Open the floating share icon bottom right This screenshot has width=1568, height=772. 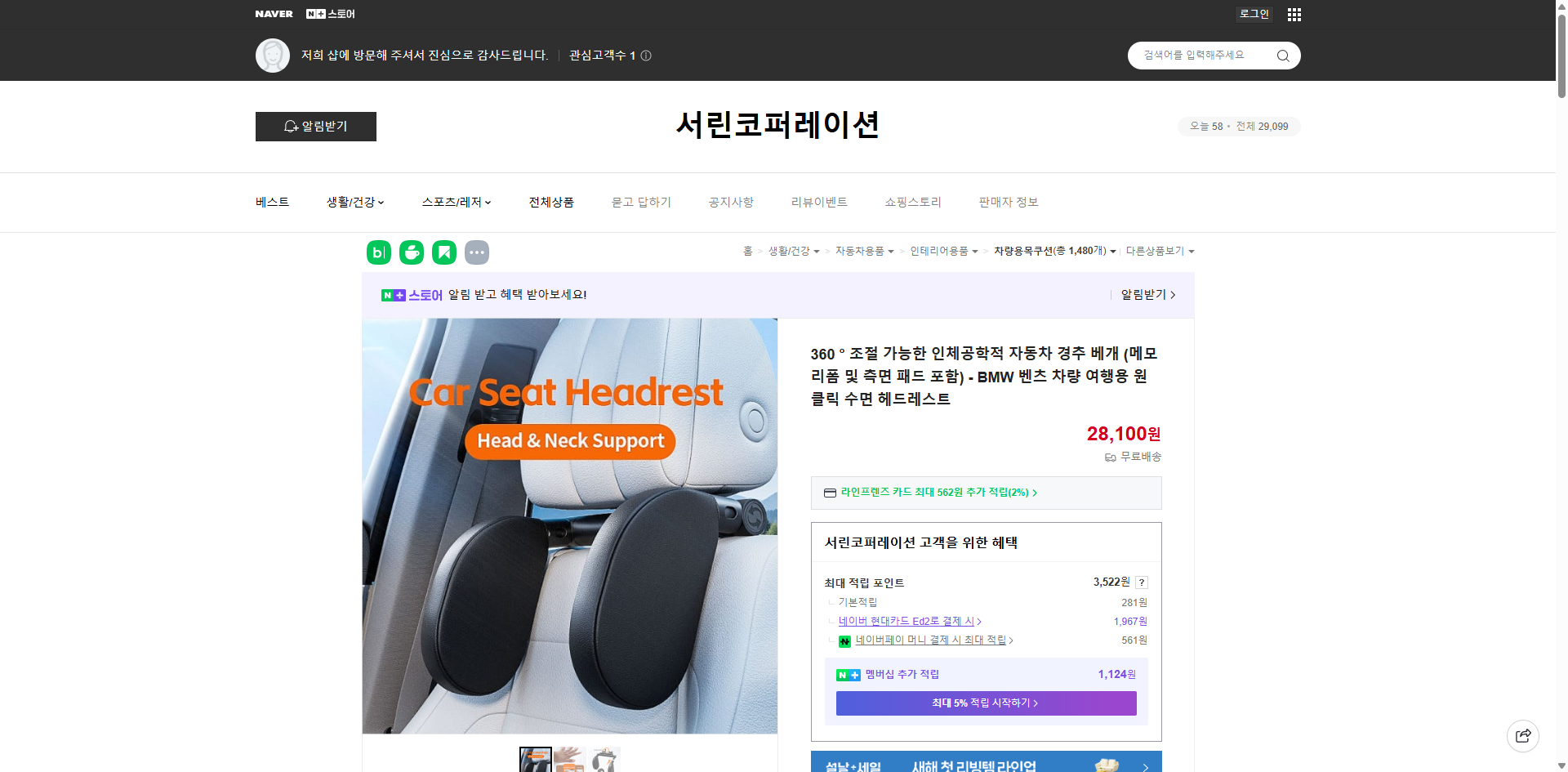pyautogui.click(x=1523, y=735)
